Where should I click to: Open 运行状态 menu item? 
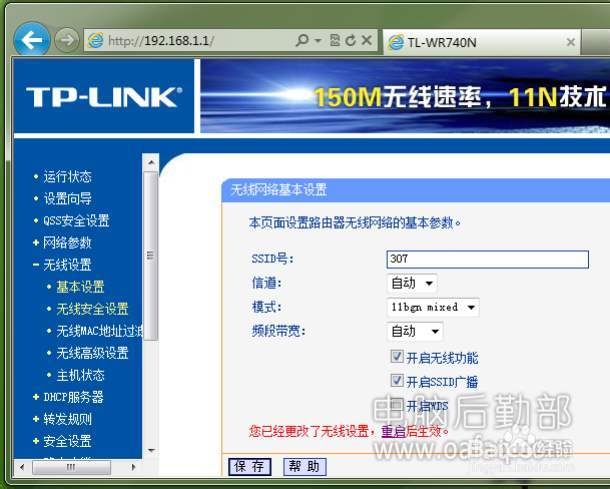point(67,177)
